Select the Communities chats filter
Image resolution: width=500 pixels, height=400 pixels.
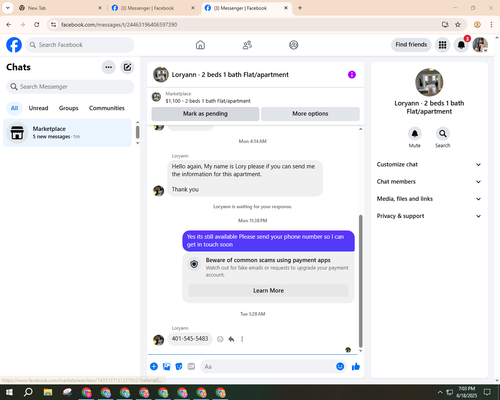[x=107, y=108]
